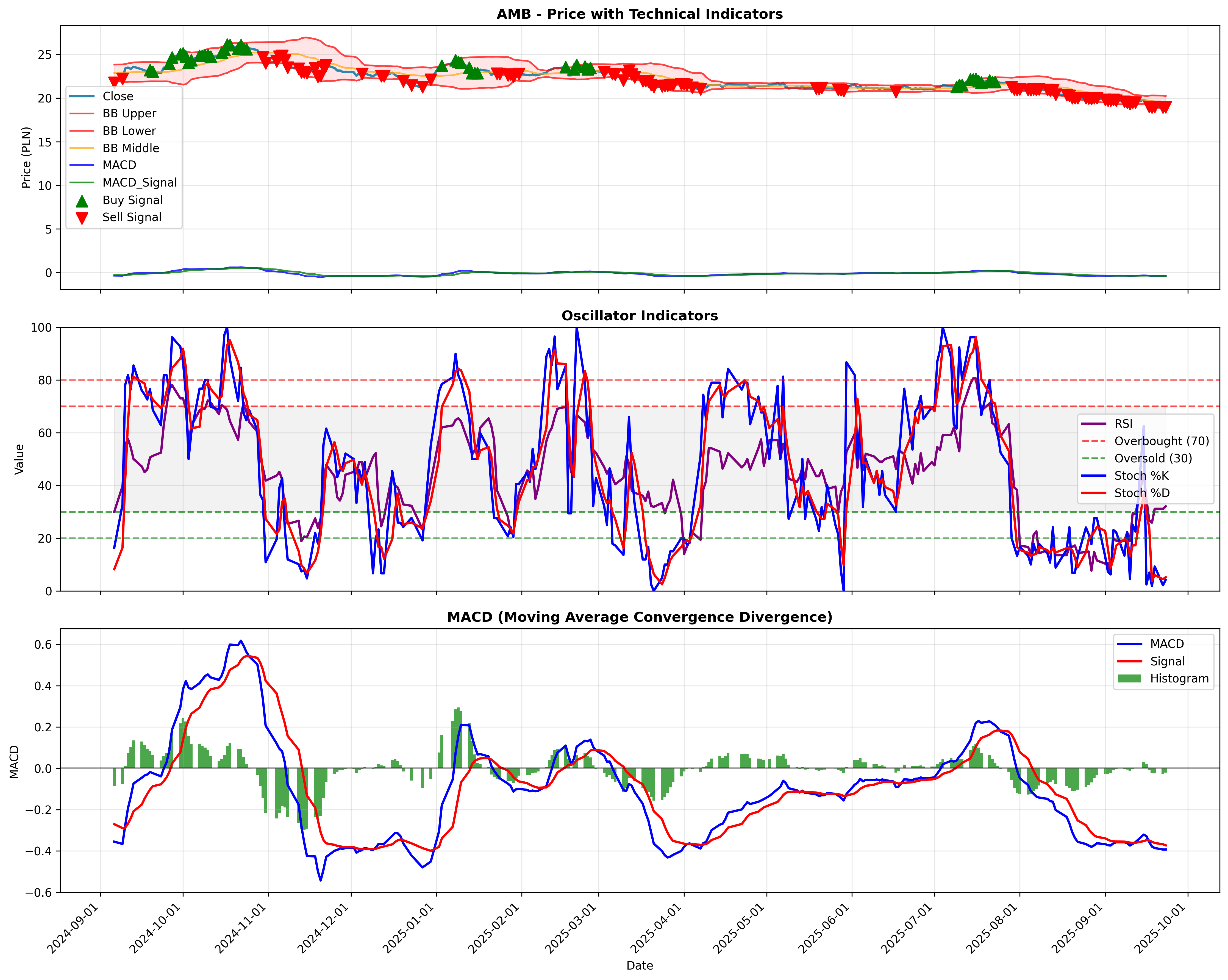Click the '0.0' MACD axis tick
This screenshot has width=1228, height=980.
tap(43, 769)
